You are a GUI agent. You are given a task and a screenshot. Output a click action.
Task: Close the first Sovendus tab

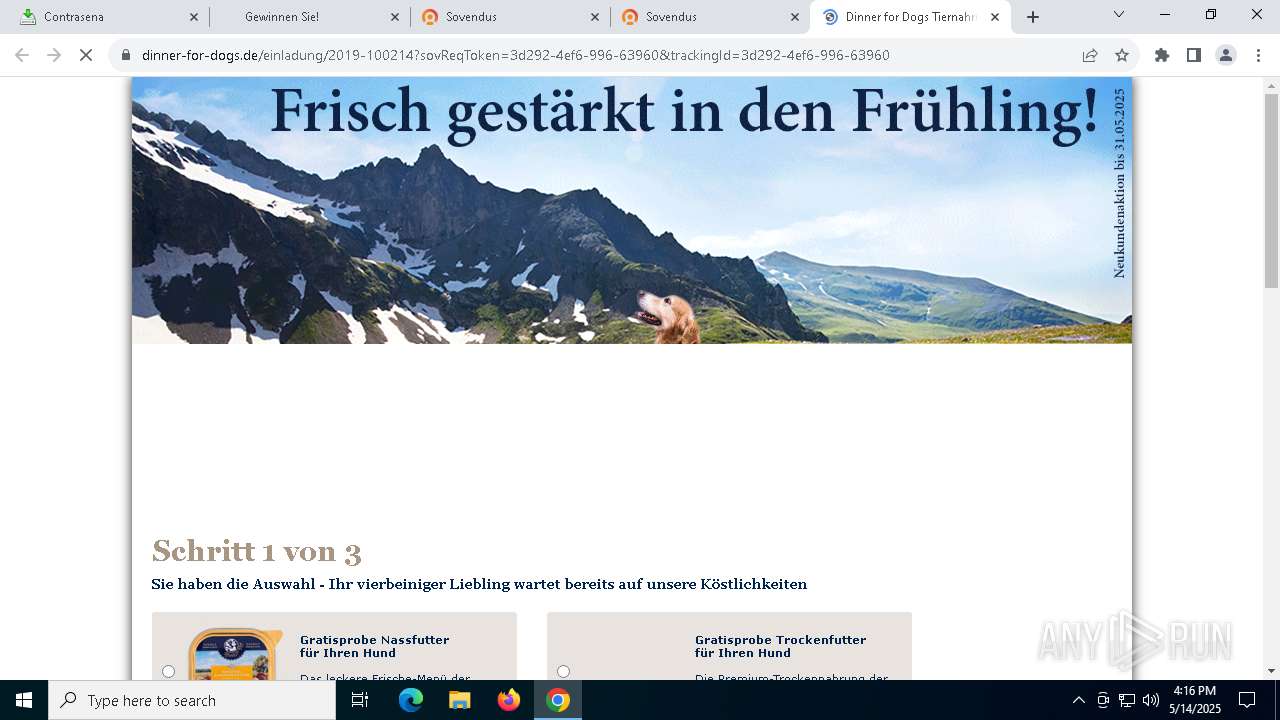595,17
